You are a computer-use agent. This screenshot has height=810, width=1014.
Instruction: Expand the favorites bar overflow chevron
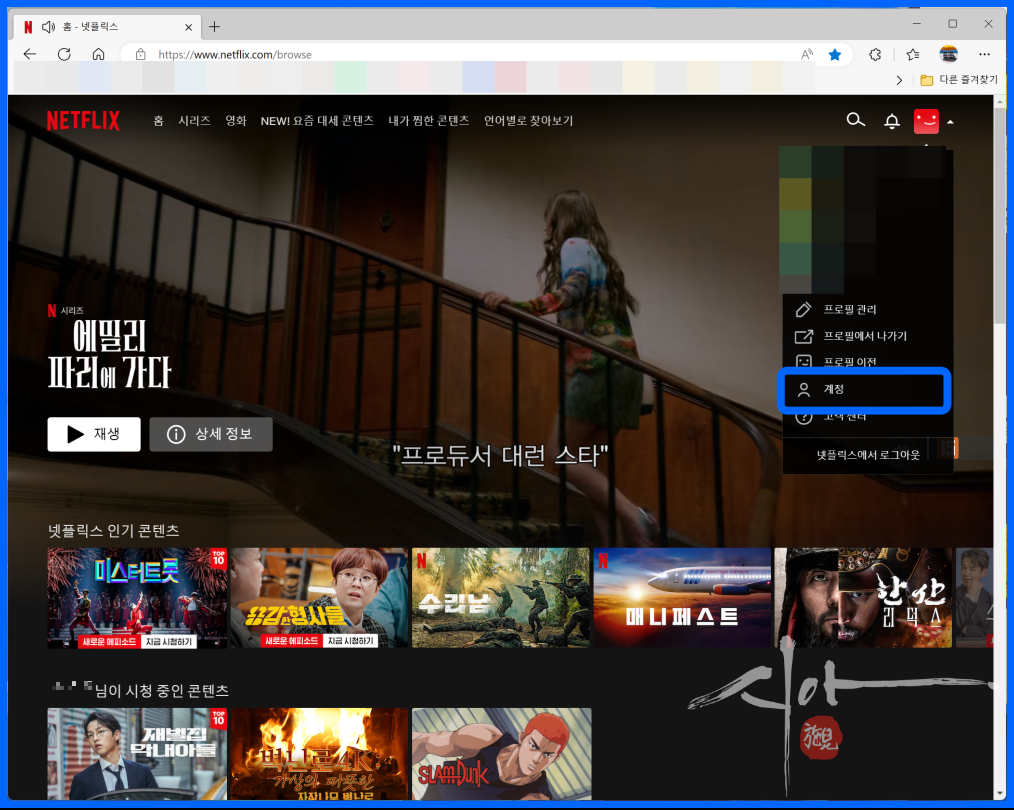click(899, 80)
